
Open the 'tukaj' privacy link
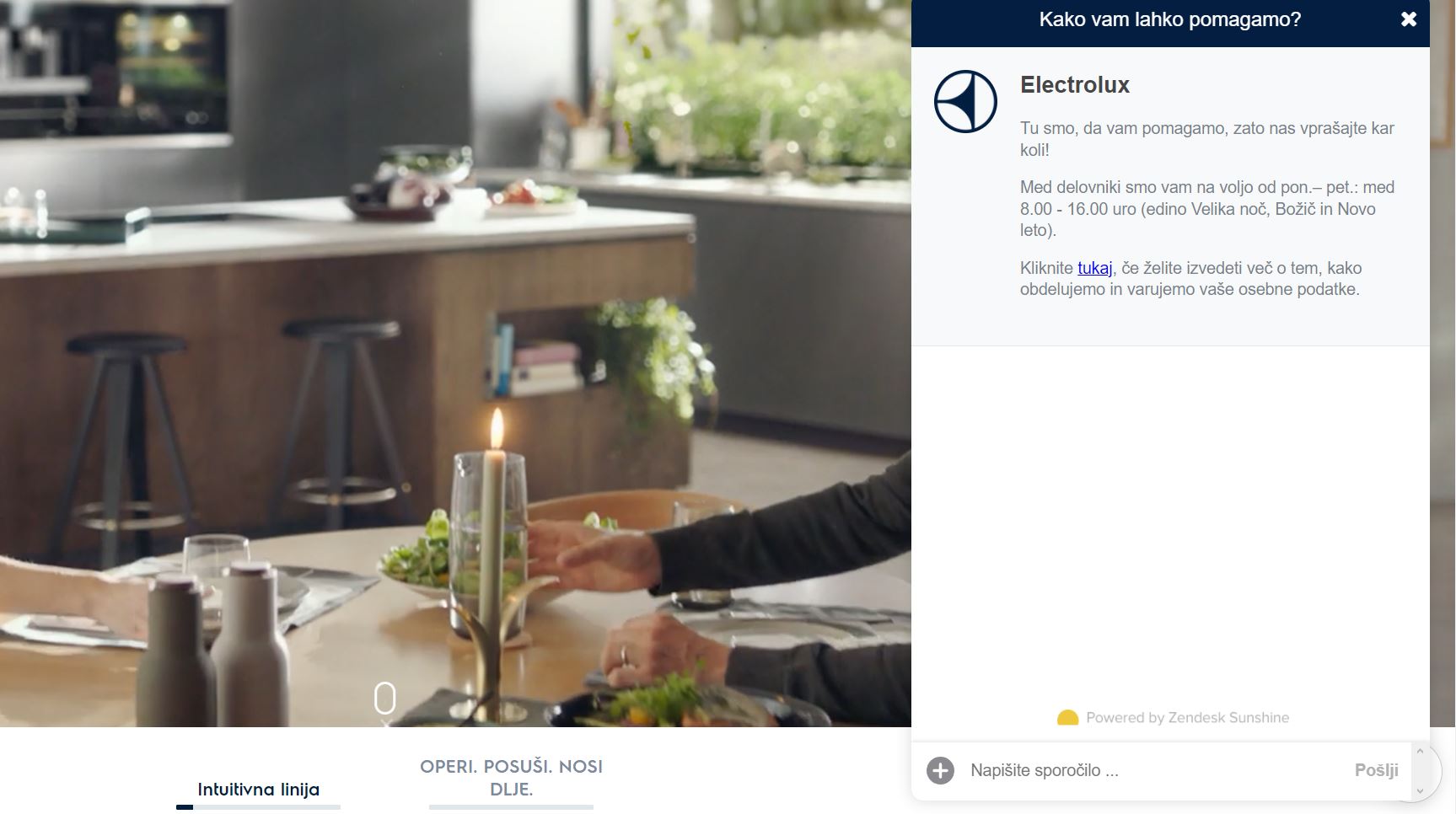tap(1094, 268)
